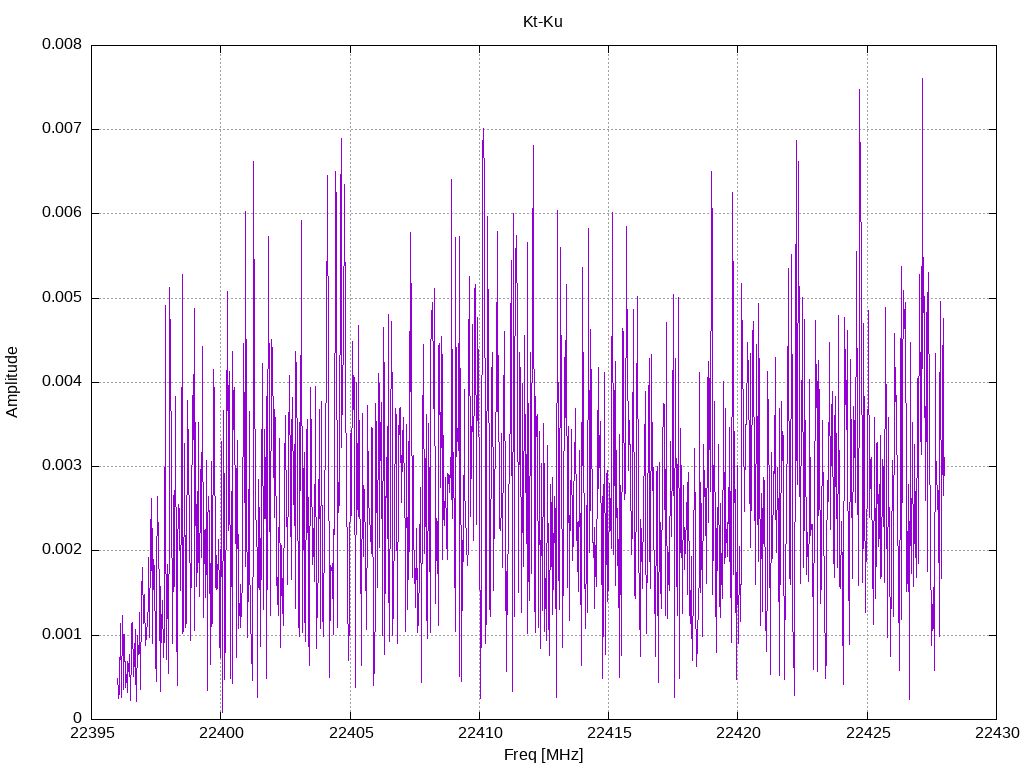
Task: Click the tallest spectrum peak near 22427 MHz
Action: (922, 80)
